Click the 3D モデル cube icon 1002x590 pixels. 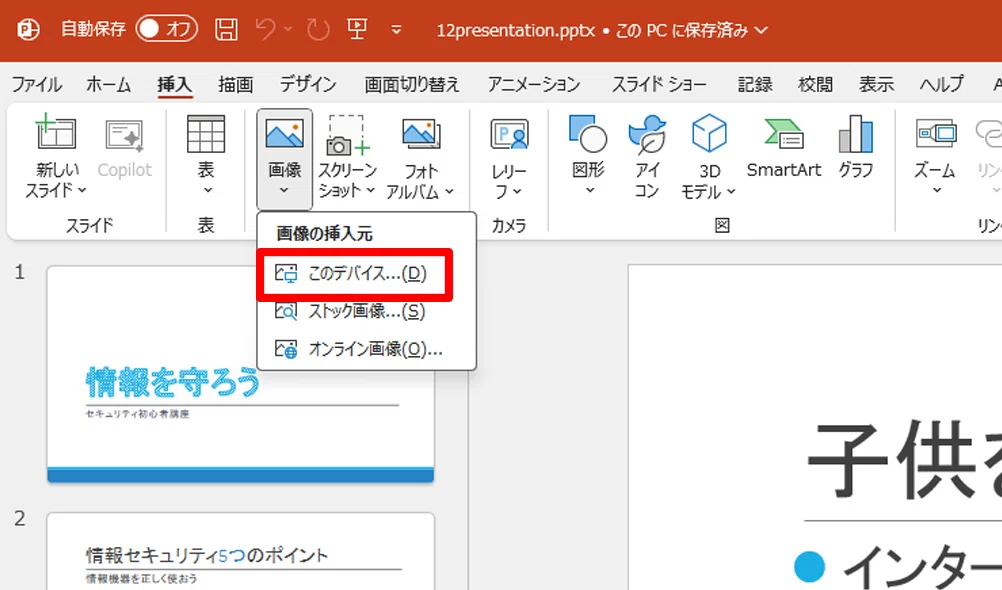[709, 134]
